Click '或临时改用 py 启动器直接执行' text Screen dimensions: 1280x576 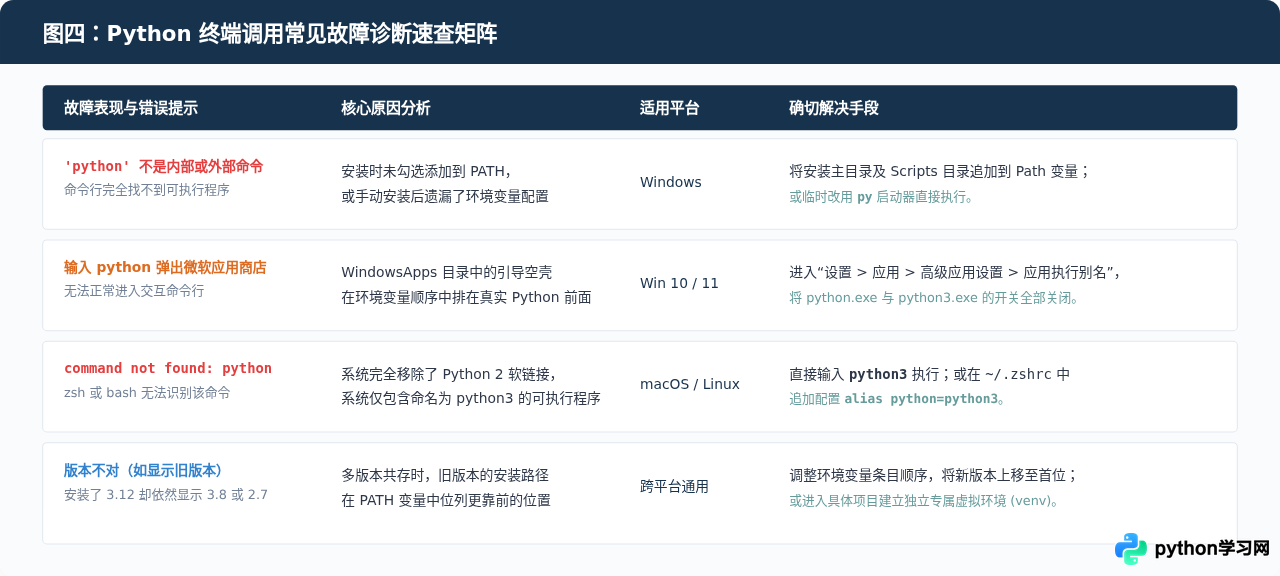click(x=877, y=197)
